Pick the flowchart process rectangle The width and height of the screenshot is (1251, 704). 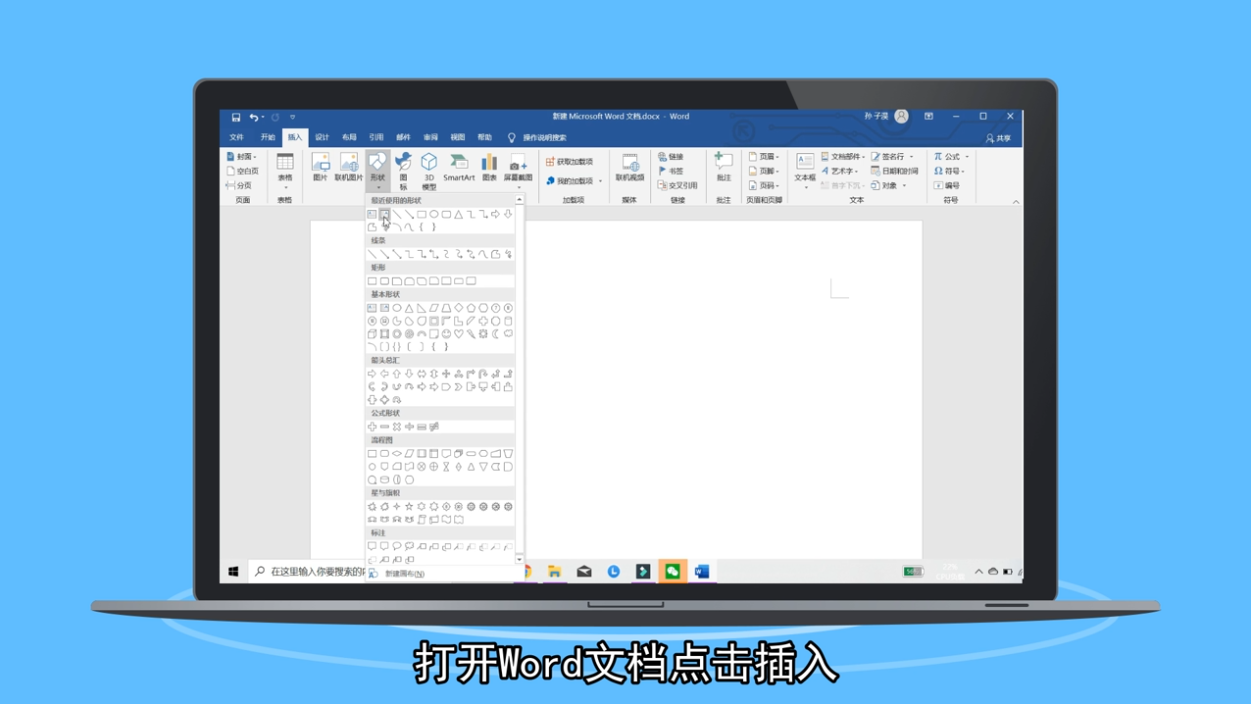pyautogui.click(x=372, y=453)
